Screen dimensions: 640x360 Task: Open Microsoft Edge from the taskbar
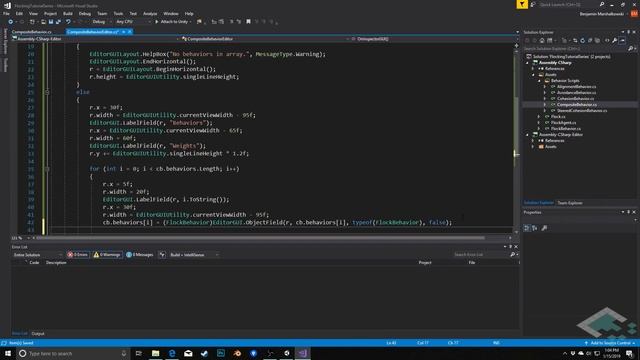click(x=172, y=353)
